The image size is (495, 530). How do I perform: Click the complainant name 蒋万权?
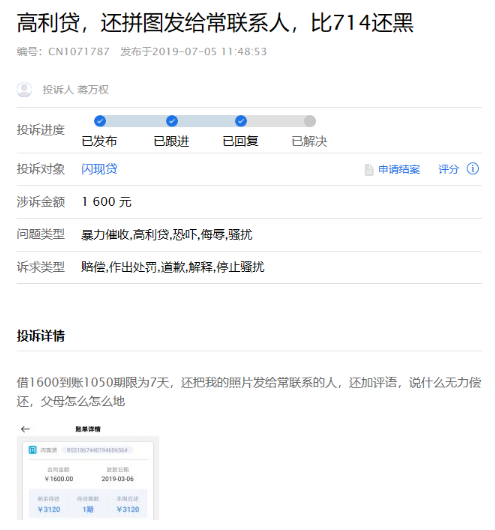click(93, 90)
